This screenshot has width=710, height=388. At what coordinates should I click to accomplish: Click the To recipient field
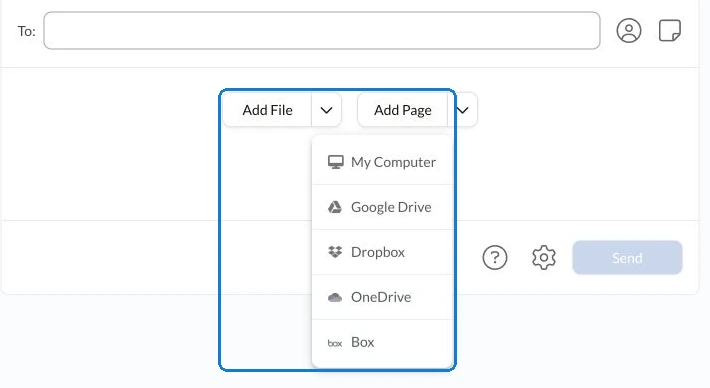click(322, 31)
